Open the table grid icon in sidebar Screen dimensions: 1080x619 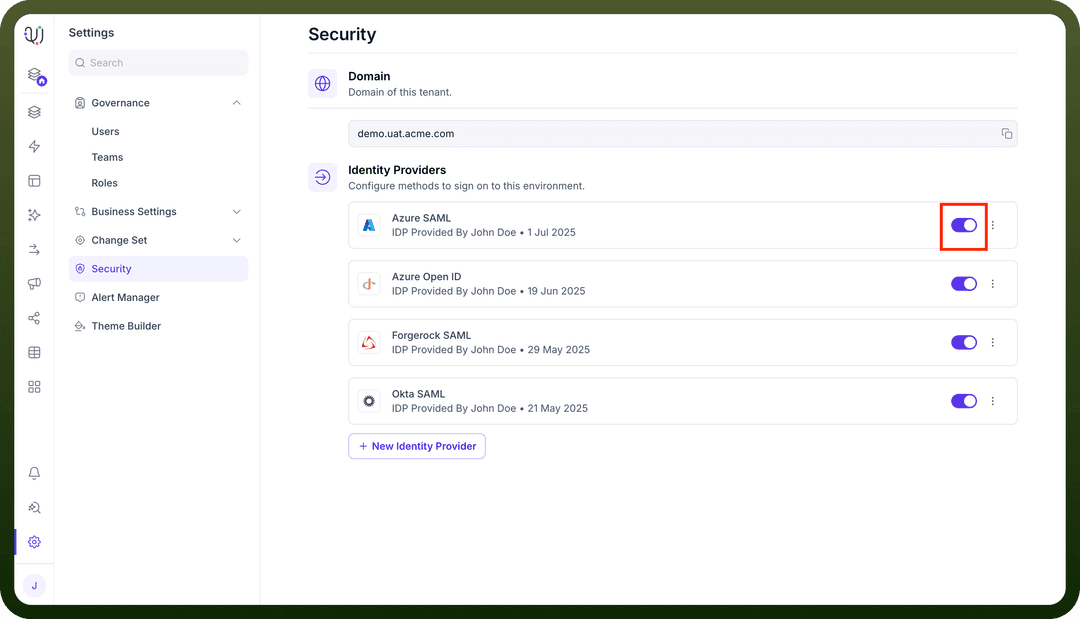[34, 353]
